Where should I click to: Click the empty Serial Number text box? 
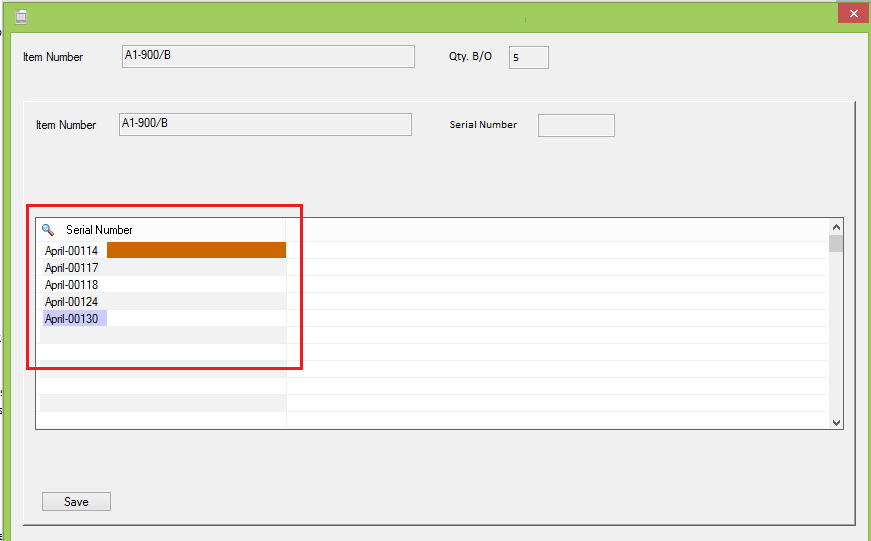click(576, 125)
